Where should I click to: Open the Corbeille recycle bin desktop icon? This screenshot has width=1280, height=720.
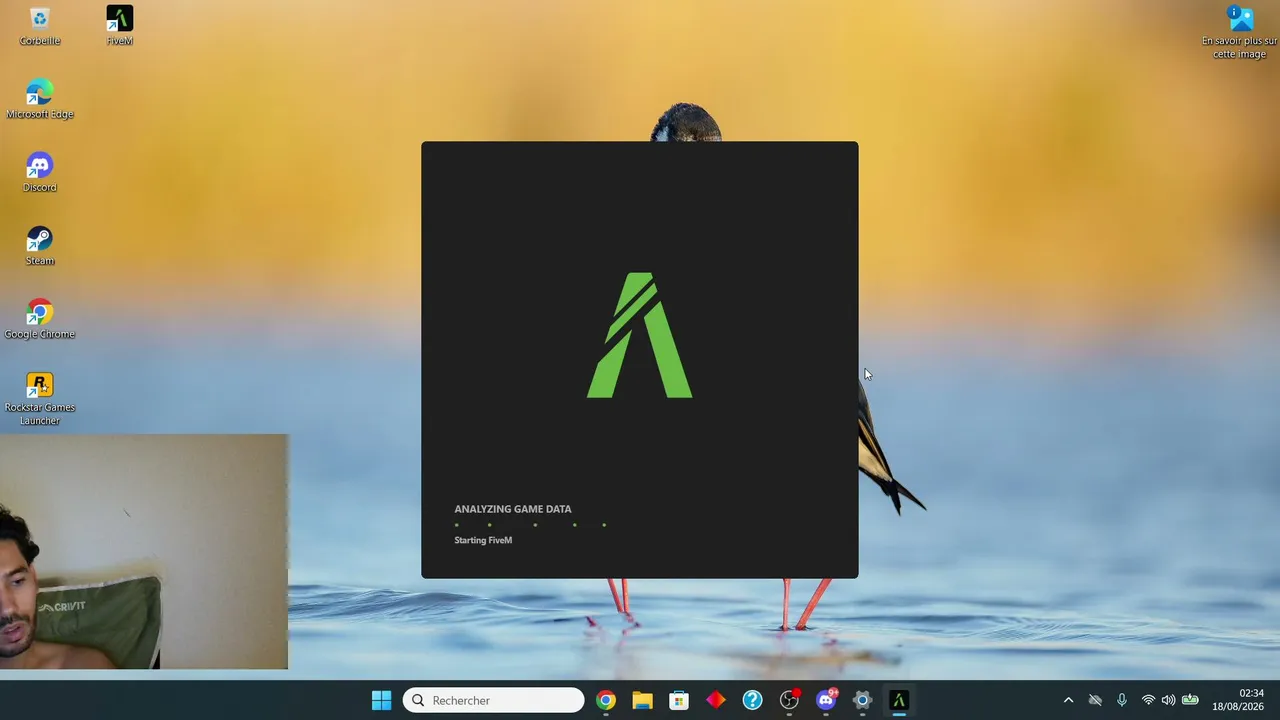click(x=40, y=26)
